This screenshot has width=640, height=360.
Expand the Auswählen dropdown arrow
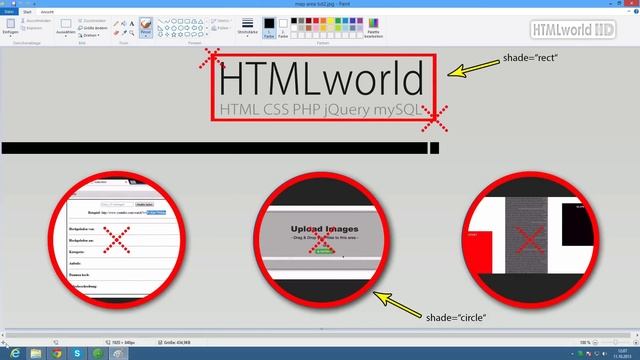point(66,36)
